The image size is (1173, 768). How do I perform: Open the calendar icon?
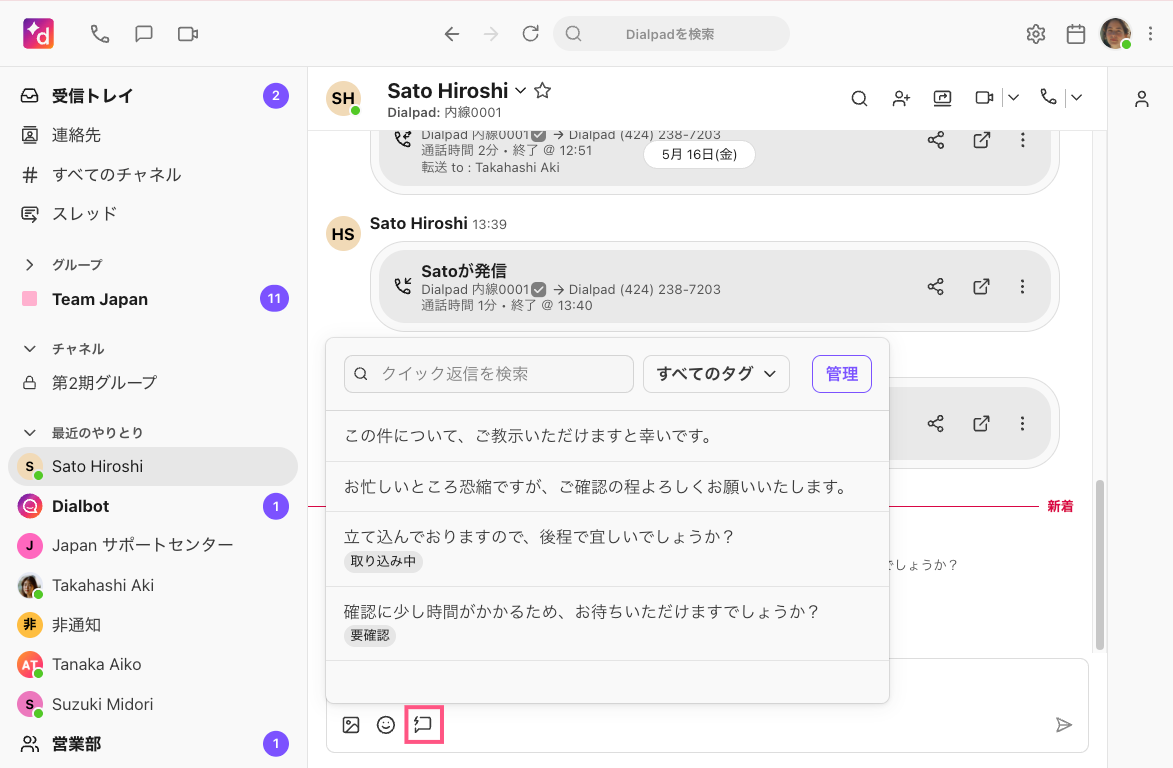[x=1076, y=34]
